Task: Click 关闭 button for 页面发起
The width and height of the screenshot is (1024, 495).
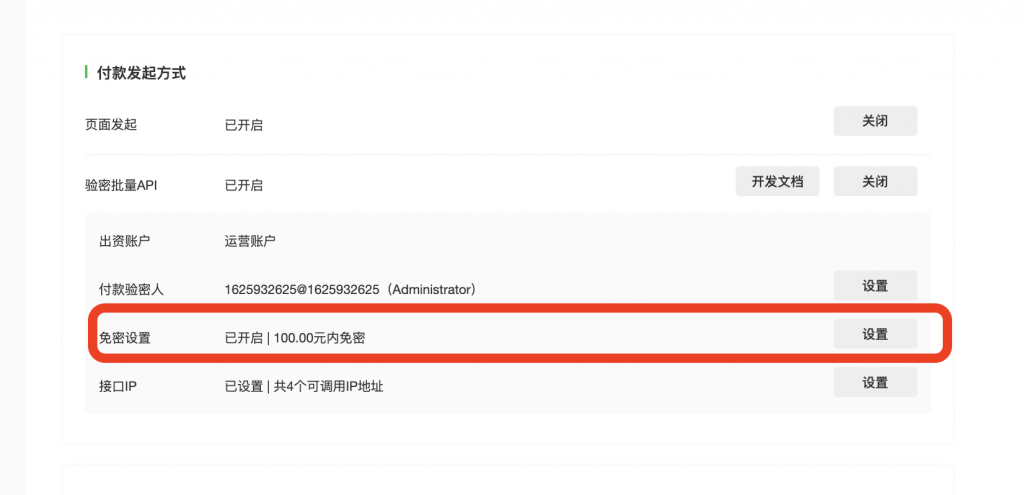Action: click(x=875, y=121)
